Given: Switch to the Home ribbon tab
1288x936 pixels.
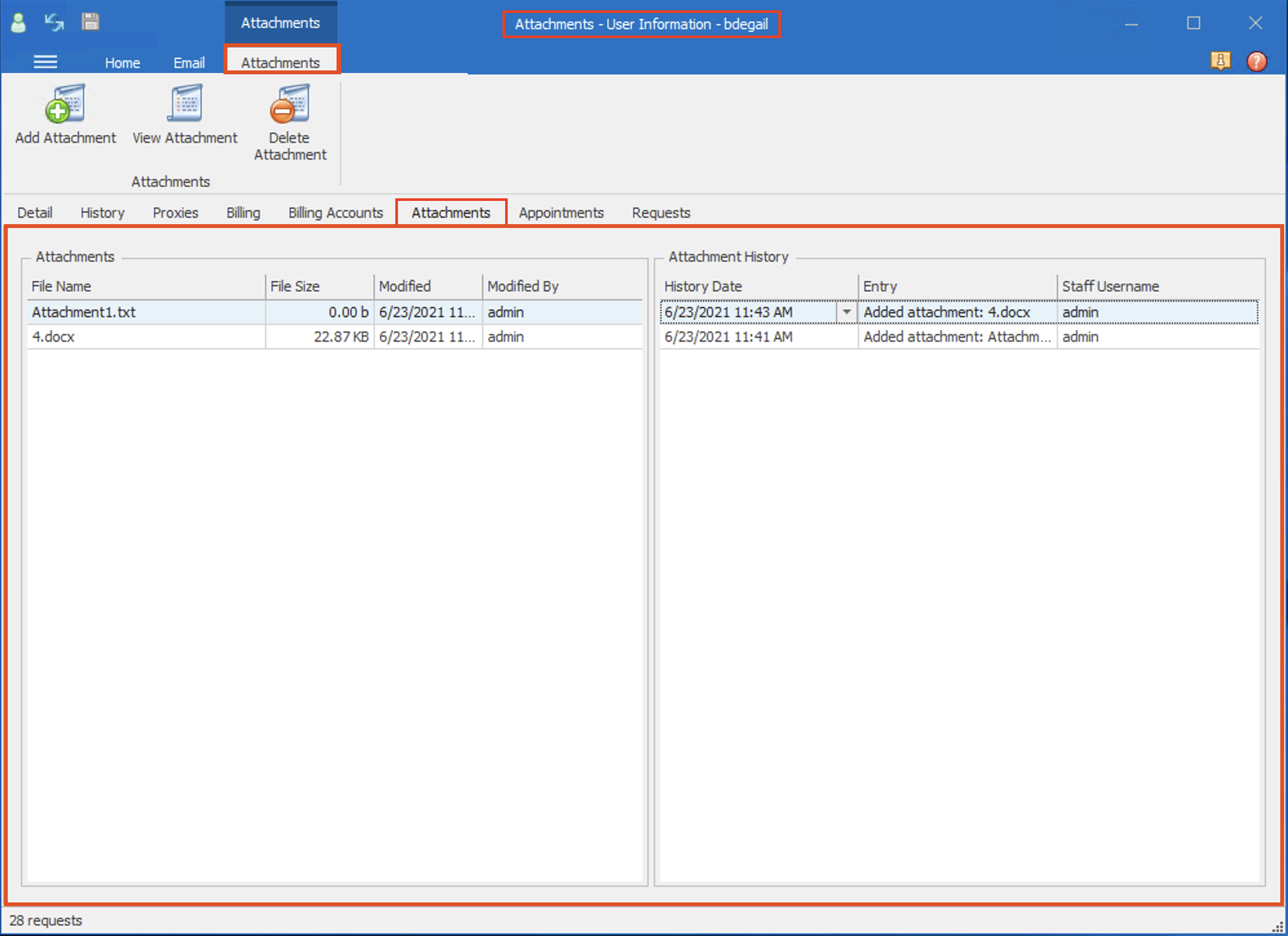Looking at the screenshot, I should tap(122, 63).
